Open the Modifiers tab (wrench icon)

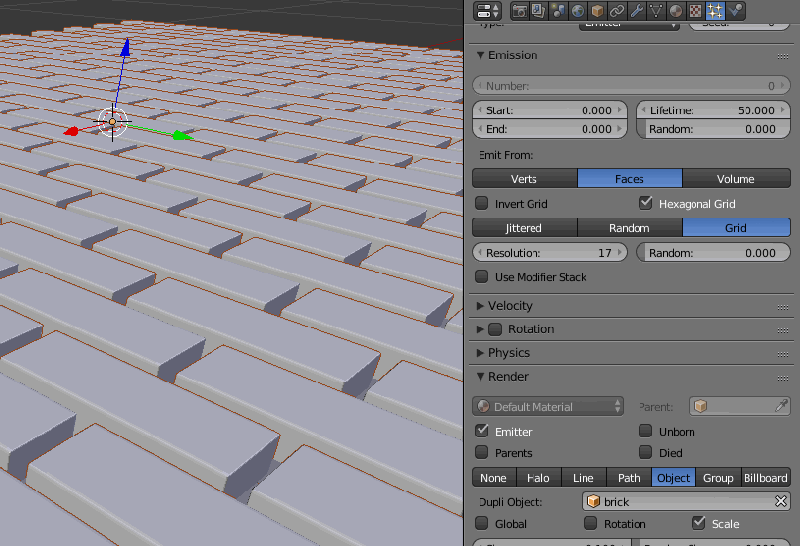pos(637,11)
